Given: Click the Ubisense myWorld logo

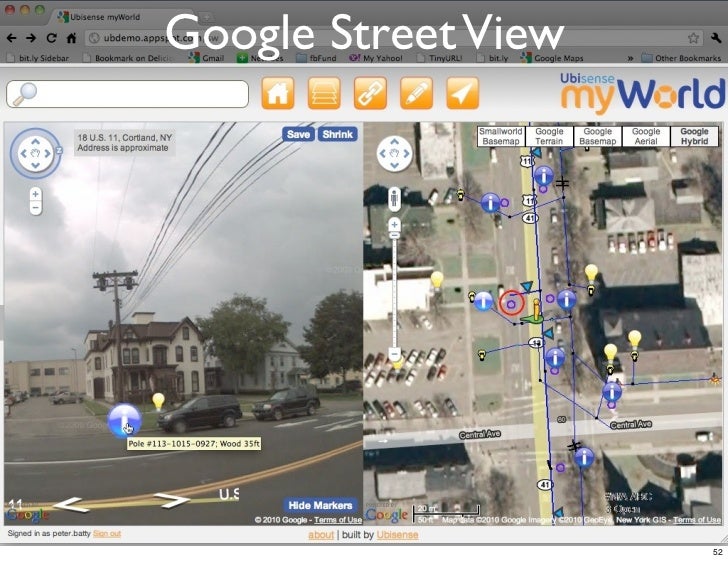Looking at the screenshot, I should pyautogui.click(x=642, y=93).
